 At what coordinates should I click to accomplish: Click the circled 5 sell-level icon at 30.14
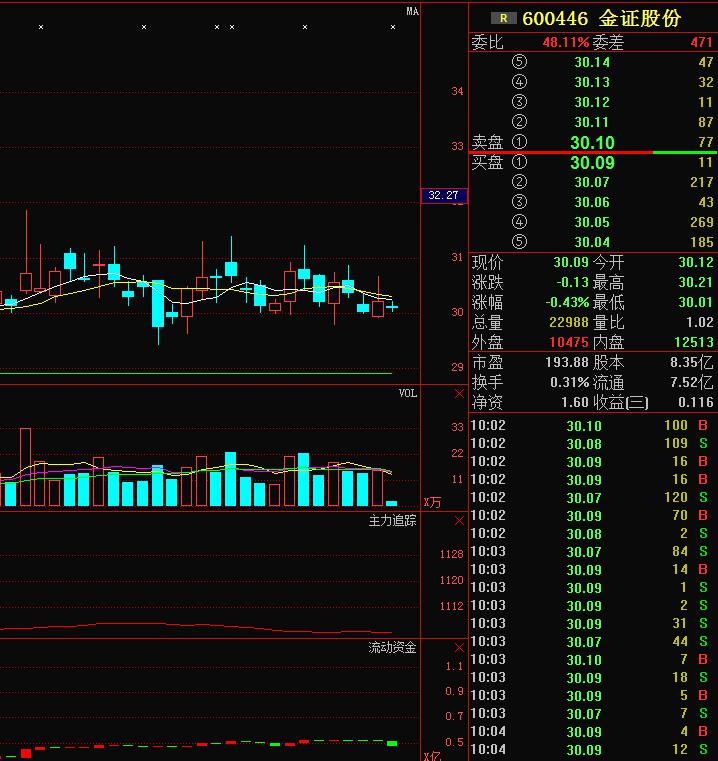coord(519,62)
